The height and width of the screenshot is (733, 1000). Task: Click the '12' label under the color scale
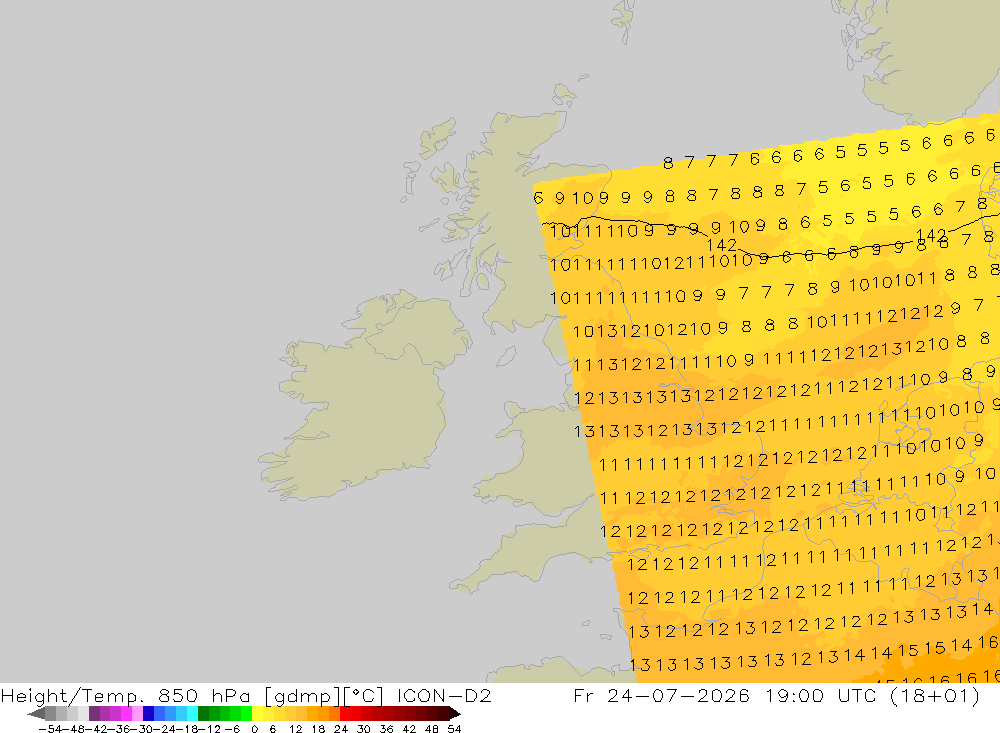[295, 729]
